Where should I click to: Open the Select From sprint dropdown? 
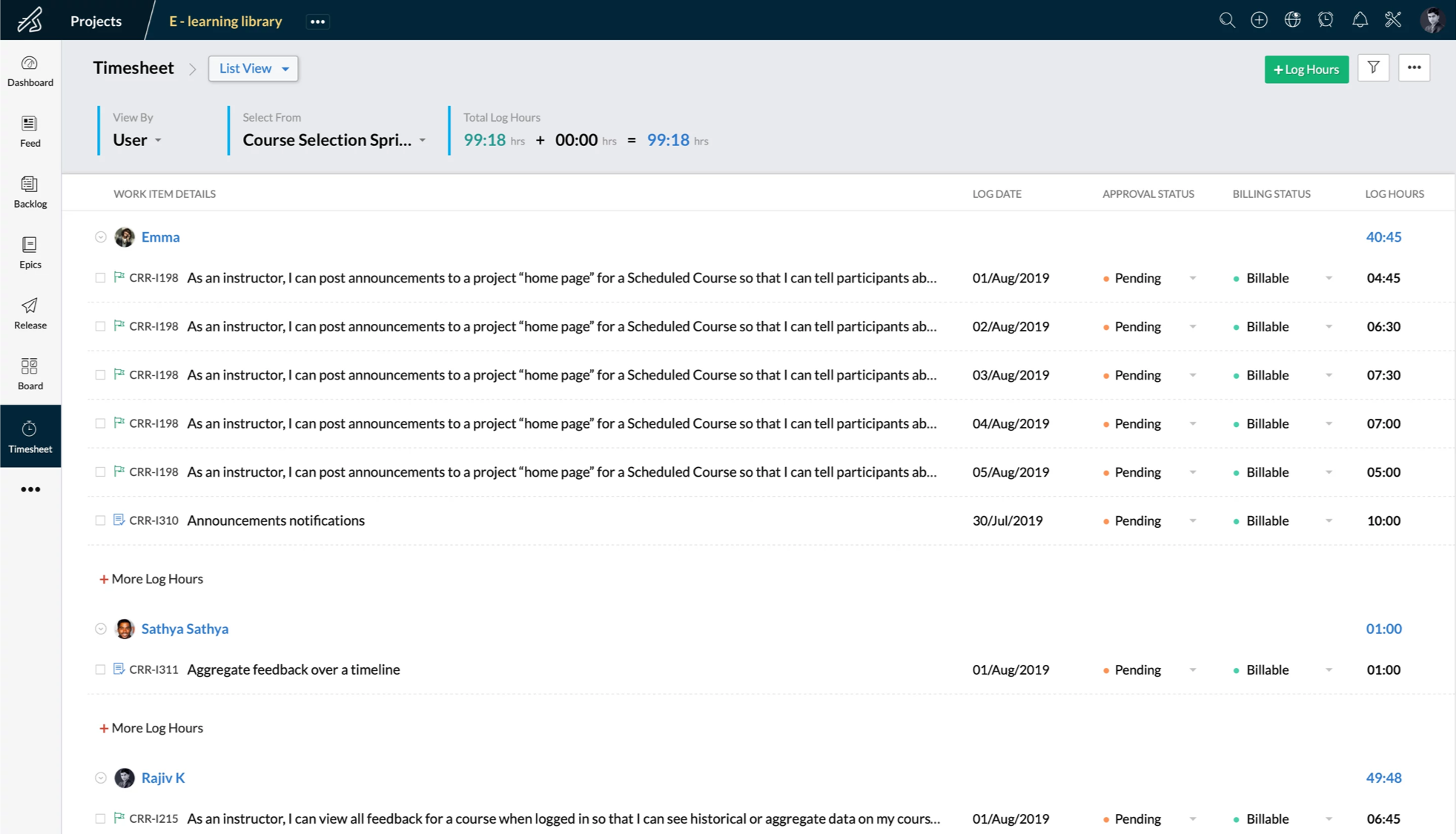(x=334, y=139)
